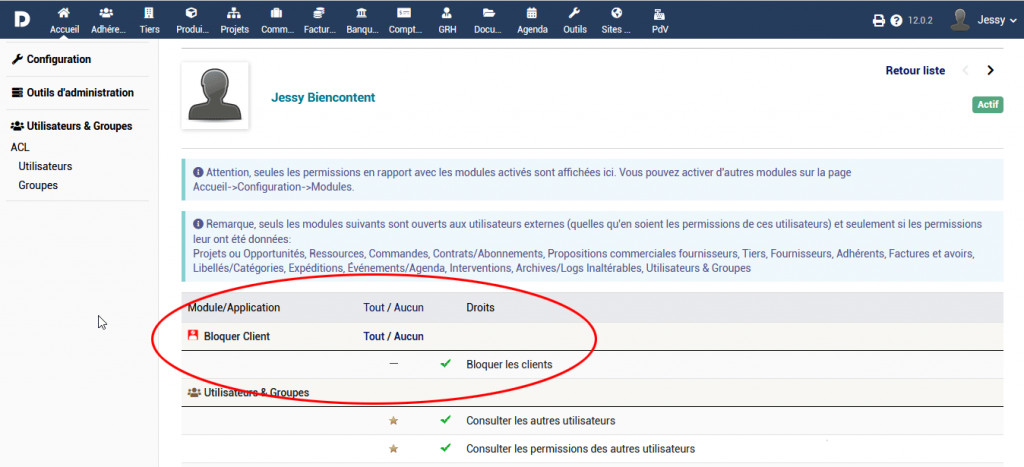The image size is (1024, 467).
Task: Click Tout in the Bloquer Client row
Action: 374,336
